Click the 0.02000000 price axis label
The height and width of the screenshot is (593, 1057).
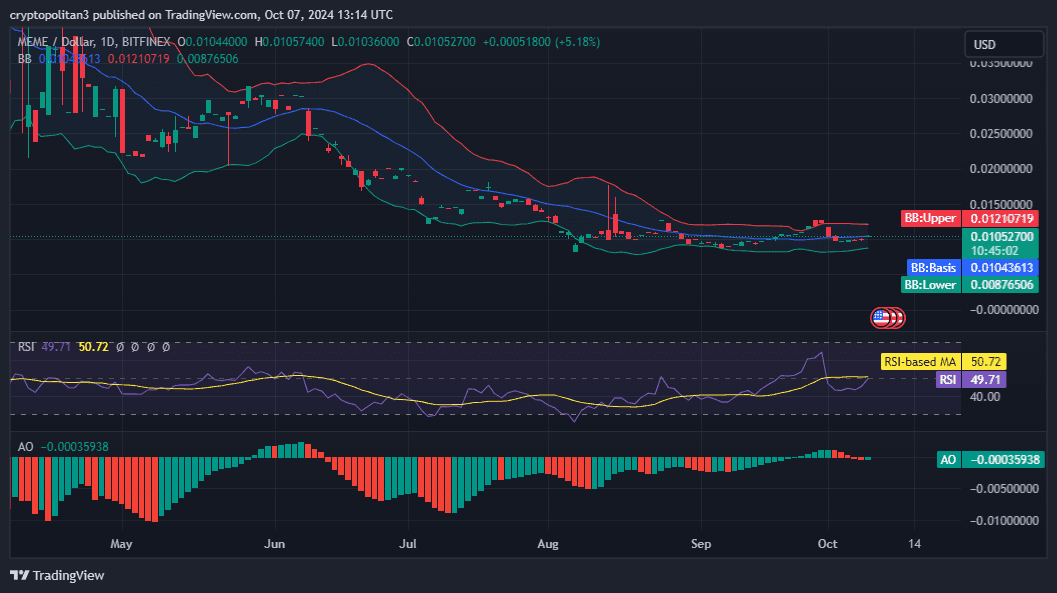point(1001,168)
